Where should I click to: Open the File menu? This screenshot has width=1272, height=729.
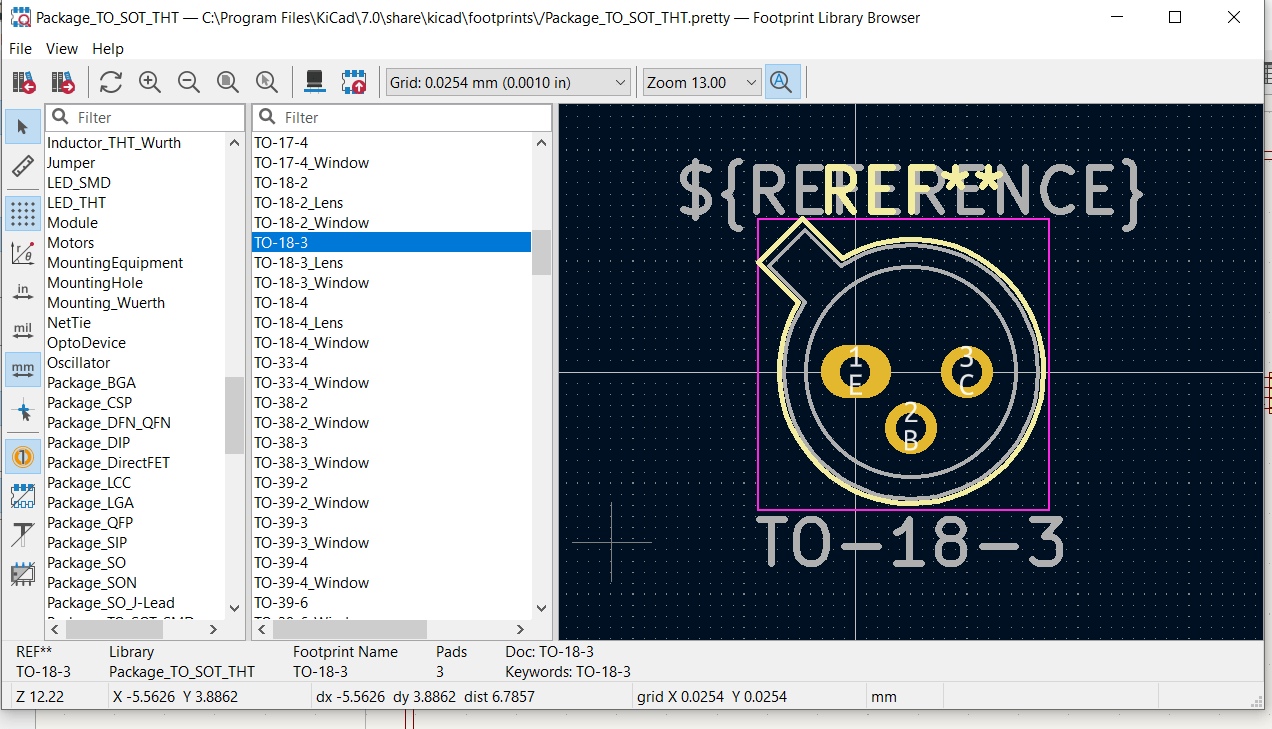point(20,49)
